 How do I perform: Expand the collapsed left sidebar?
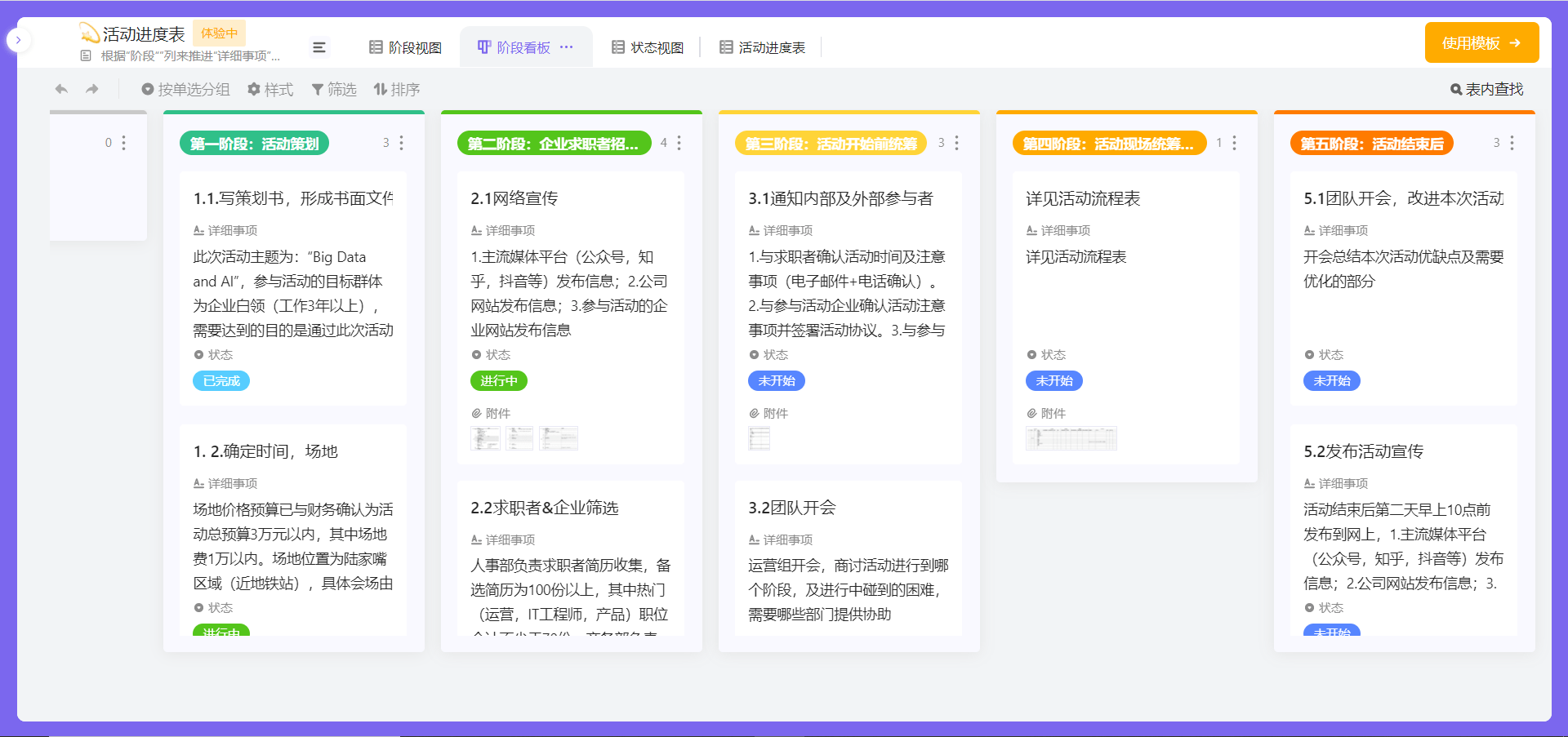(x=19, y=39)
